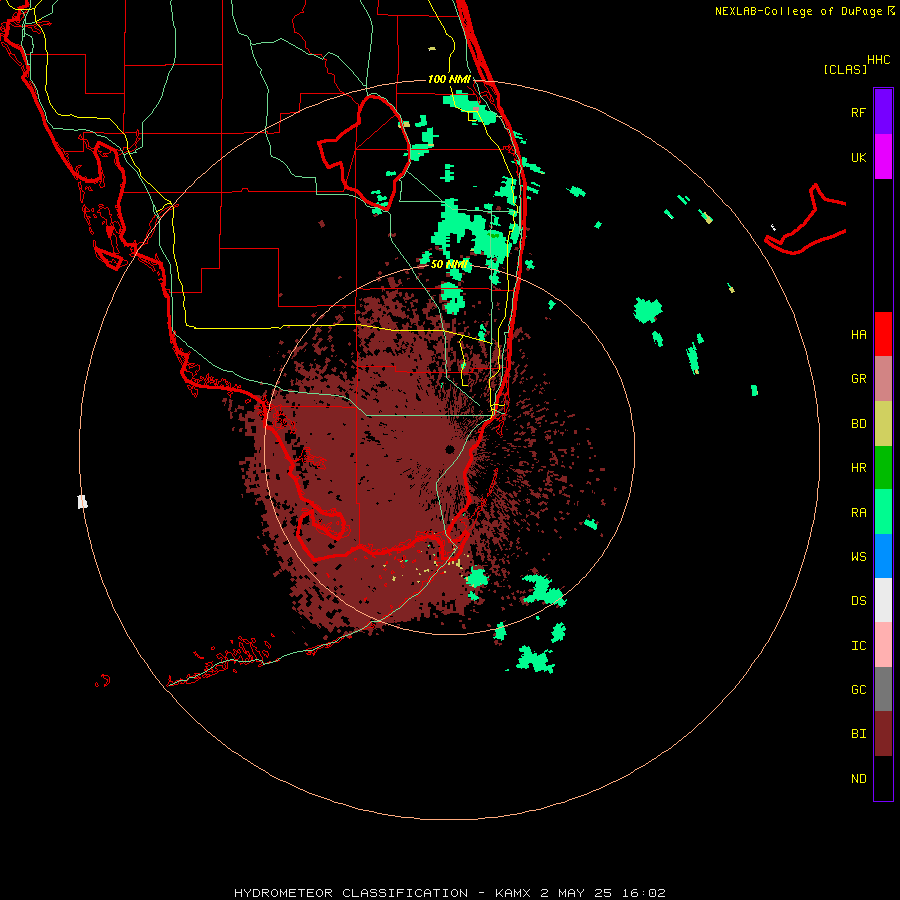Click the small white marker on west ring
The width and height of the screenshot is (900, 900).
pos(82,502)
